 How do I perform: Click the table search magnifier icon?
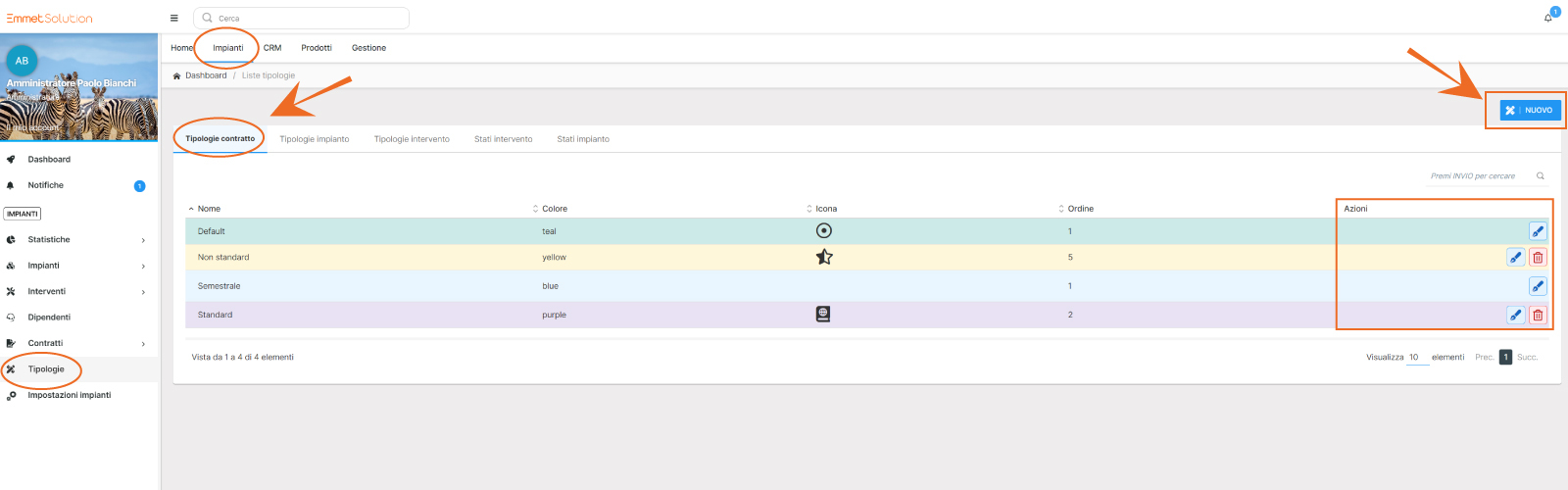1541,176
